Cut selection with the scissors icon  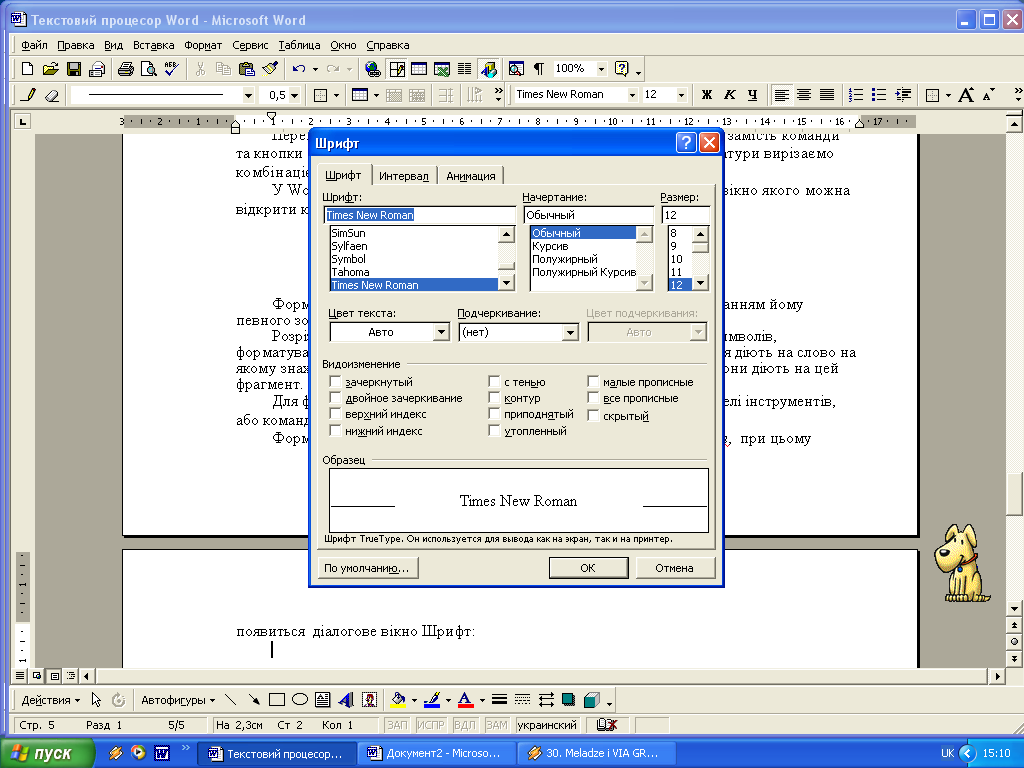coord(200,69)
